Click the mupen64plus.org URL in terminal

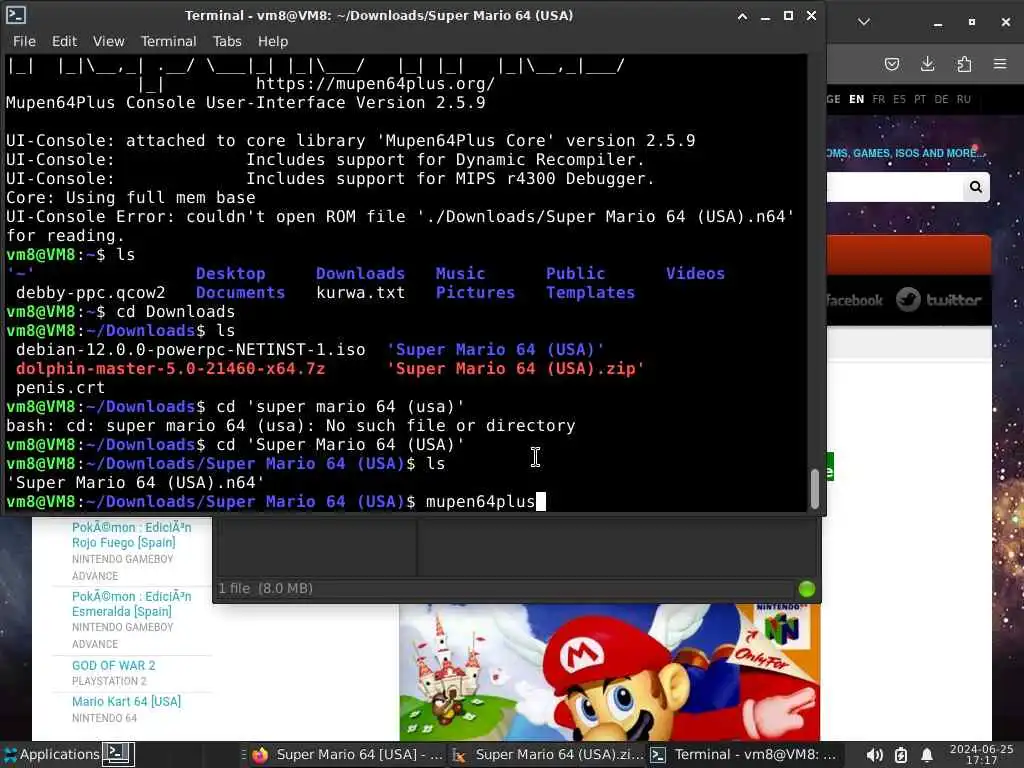tap(376, 84)
